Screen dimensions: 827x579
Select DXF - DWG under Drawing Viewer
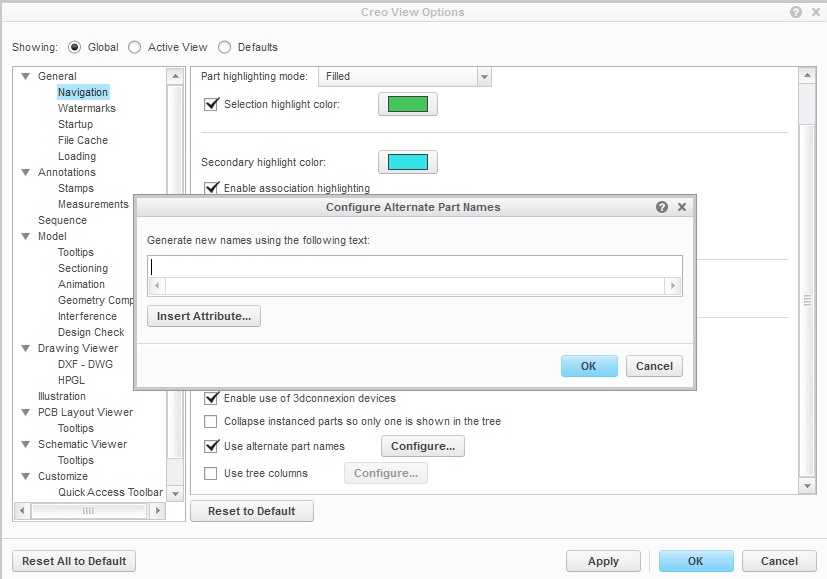pyautogui.click(x=85, y=364)
